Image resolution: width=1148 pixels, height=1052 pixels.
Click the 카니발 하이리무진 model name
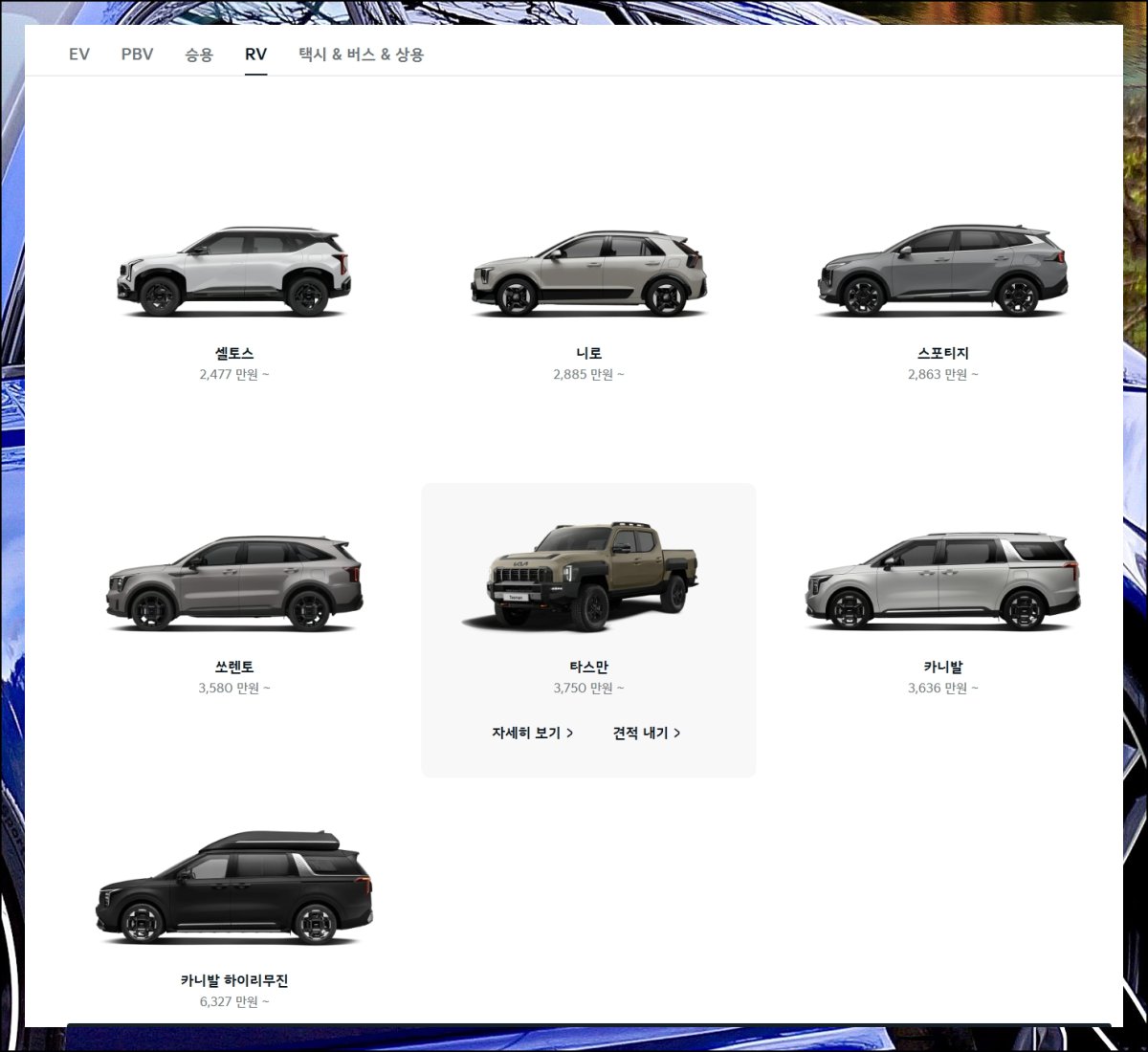click(234, 980)
